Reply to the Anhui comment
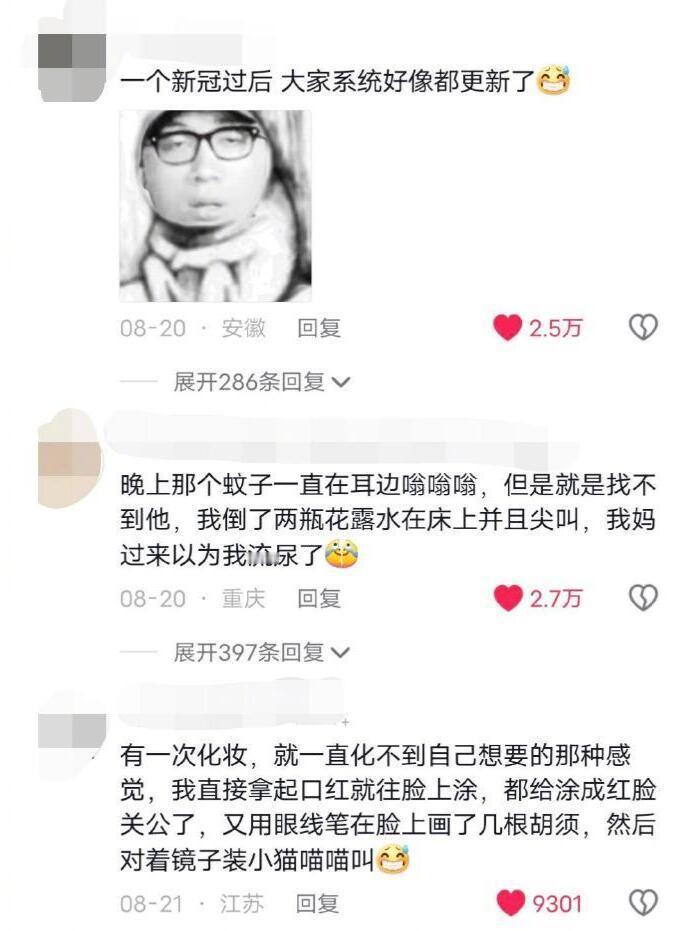The image size is (698, 931). pyautogui.click(x=319, y=328)
